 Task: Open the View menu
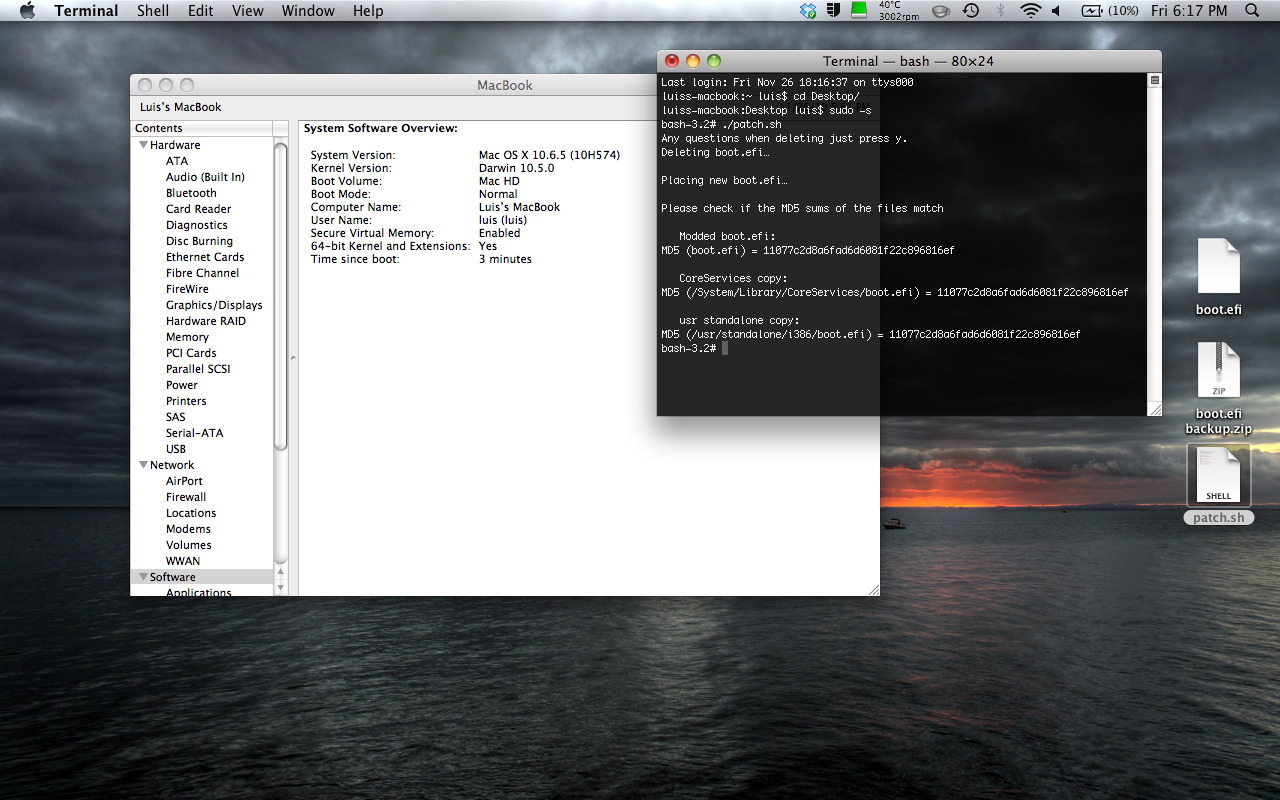pos(248,11)
